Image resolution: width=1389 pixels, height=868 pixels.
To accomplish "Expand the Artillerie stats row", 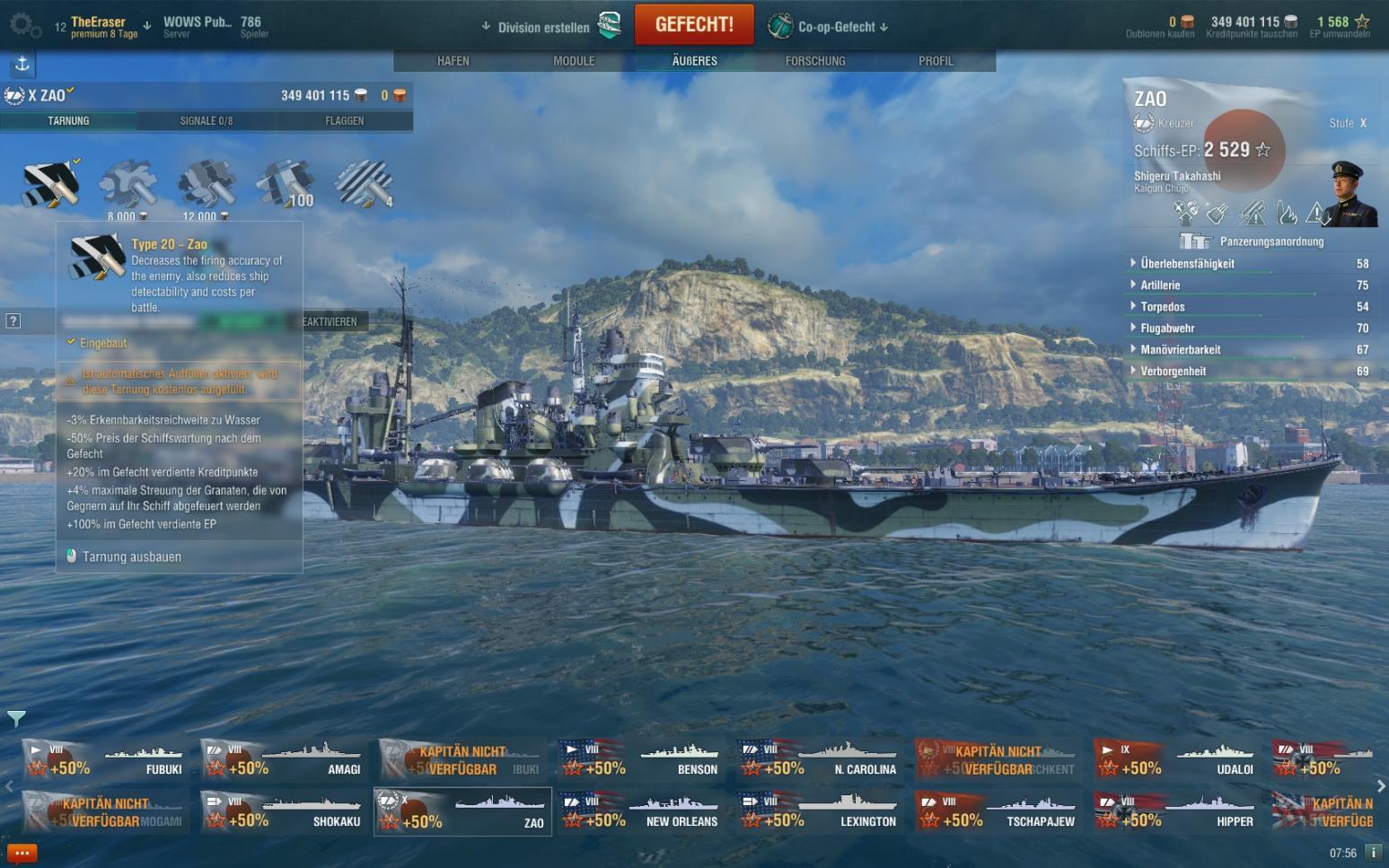I will tap(1250, 285).
